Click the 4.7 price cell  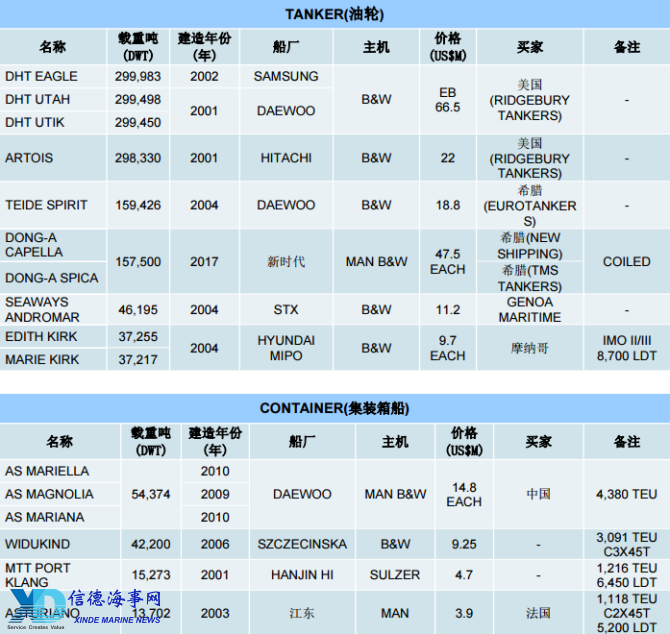tap(464, 575)
